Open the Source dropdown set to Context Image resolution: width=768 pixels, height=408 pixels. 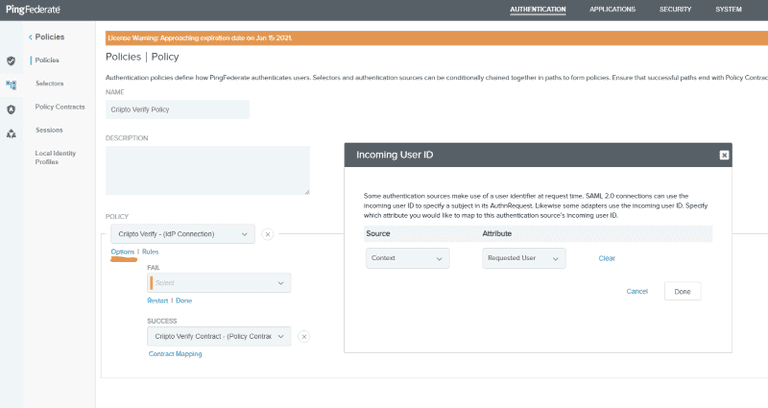407,258
